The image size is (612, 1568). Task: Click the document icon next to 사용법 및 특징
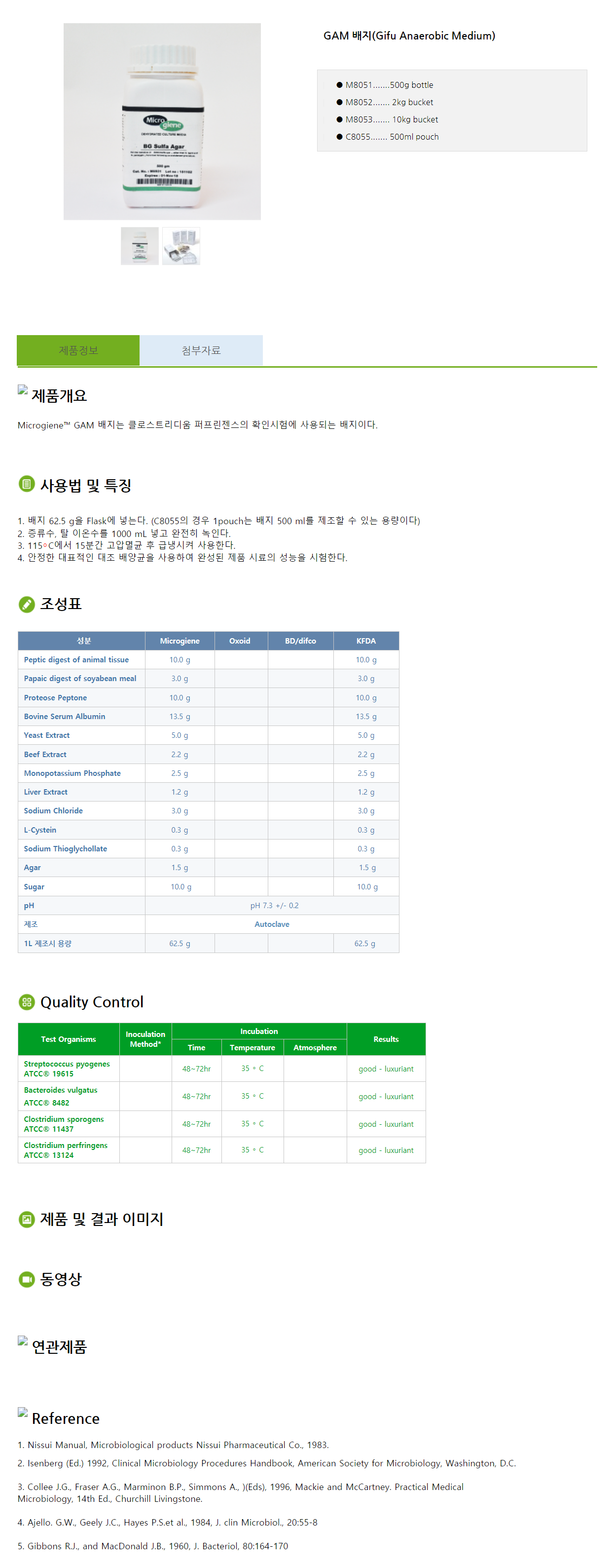(x=26, y=484)
